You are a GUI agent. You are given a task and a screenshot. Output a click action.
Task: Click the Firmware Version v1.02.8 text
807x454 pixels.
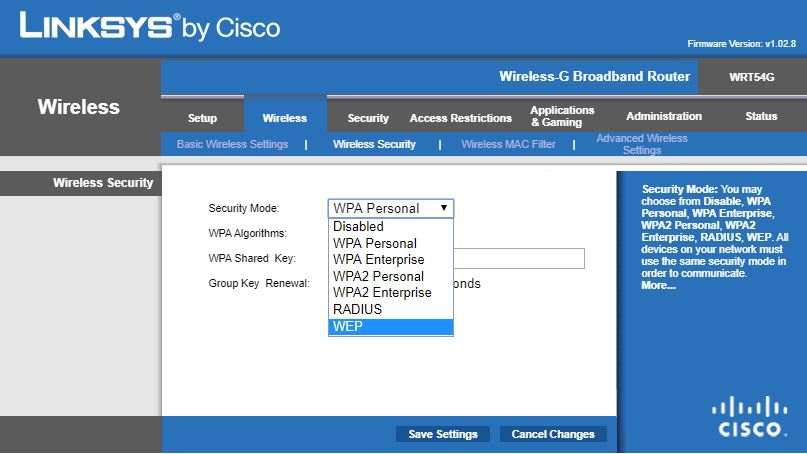point(742,44)
